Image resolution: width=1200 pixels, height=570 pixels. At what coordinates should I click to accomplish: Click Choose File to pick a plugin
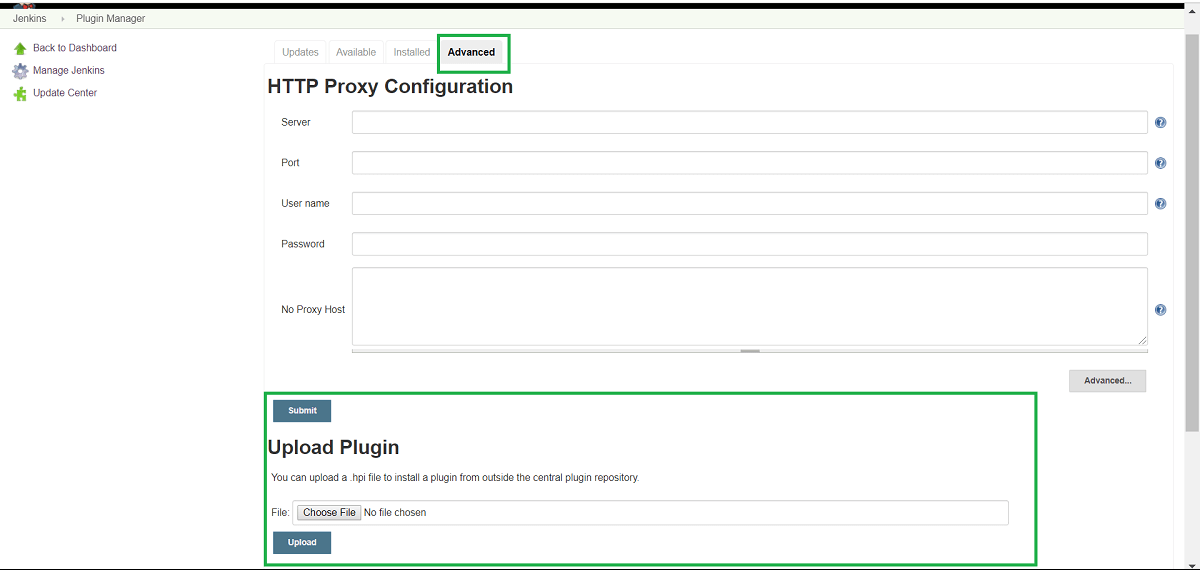[329, 513]
